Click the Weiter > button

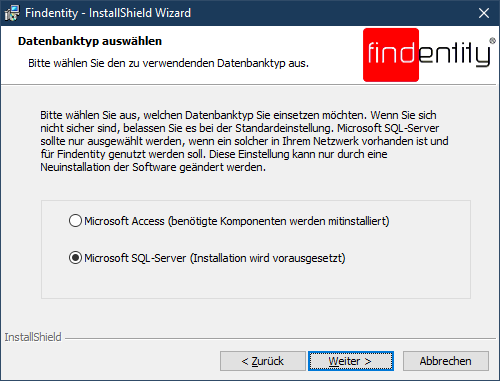[351, 361]
